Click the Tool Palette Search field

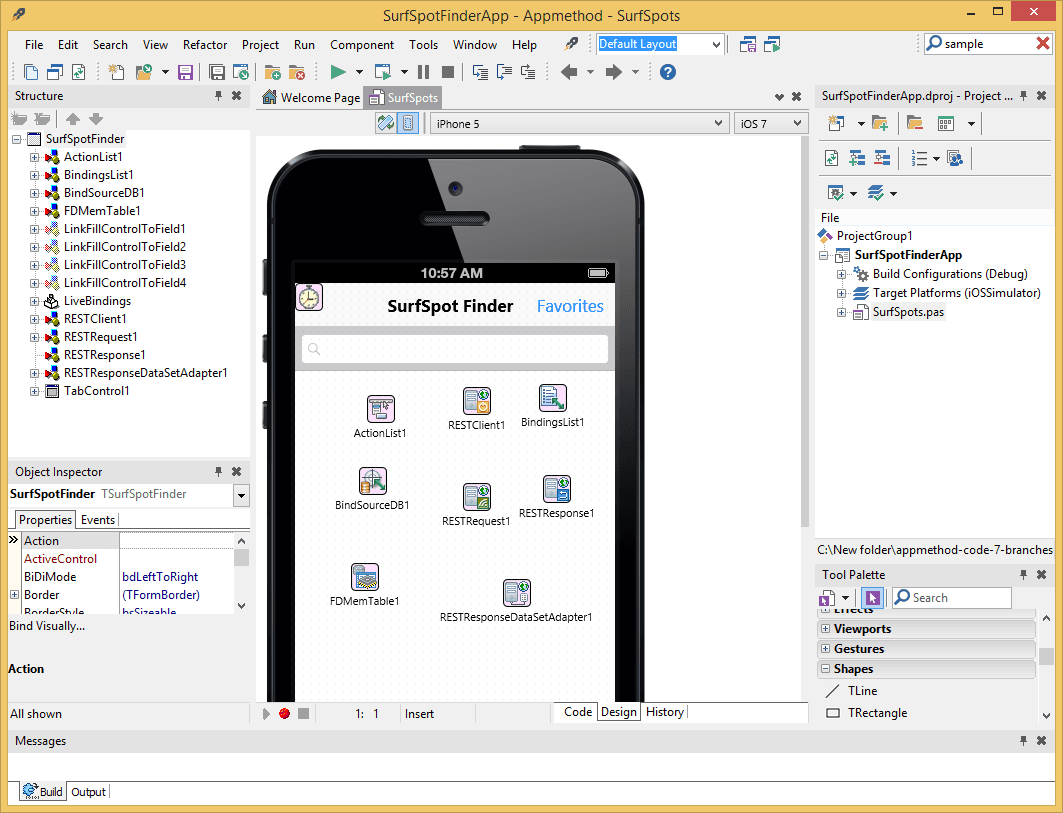pos(950,597)
